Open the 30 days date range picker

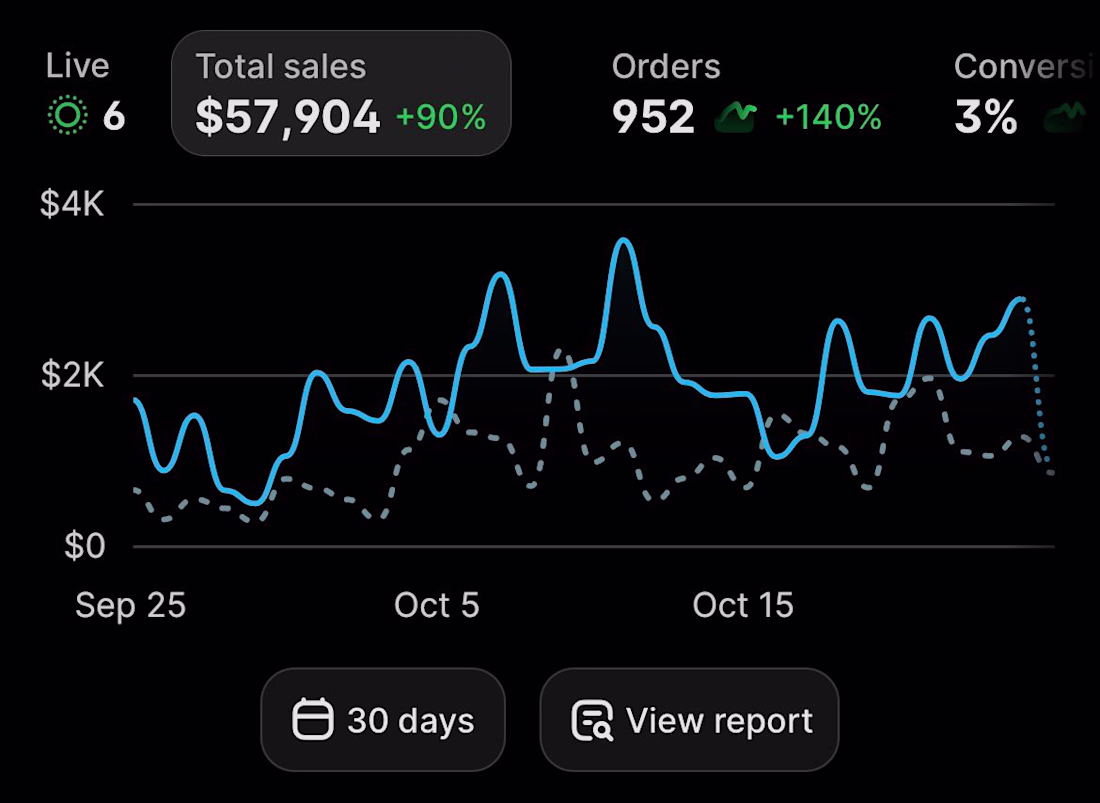(383, 720)
